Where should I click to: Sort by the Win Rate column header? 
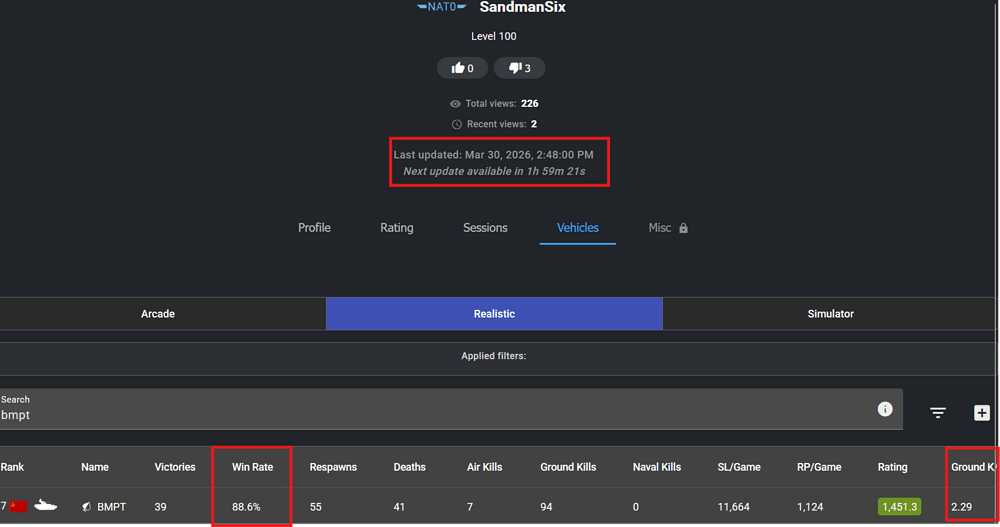click(x=252, y=467)
